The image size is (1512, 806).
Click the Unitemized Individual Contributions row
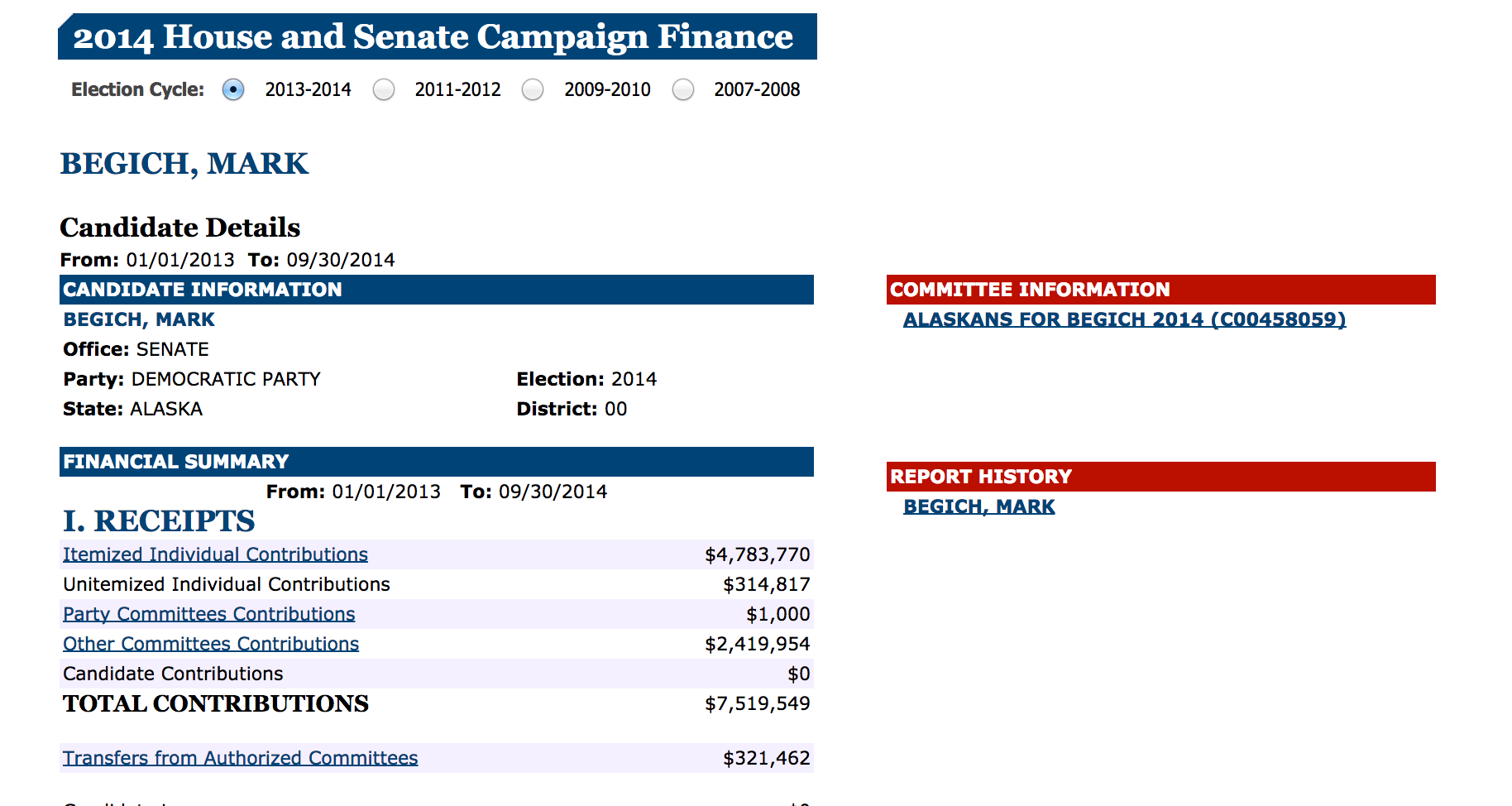[437, 584]
